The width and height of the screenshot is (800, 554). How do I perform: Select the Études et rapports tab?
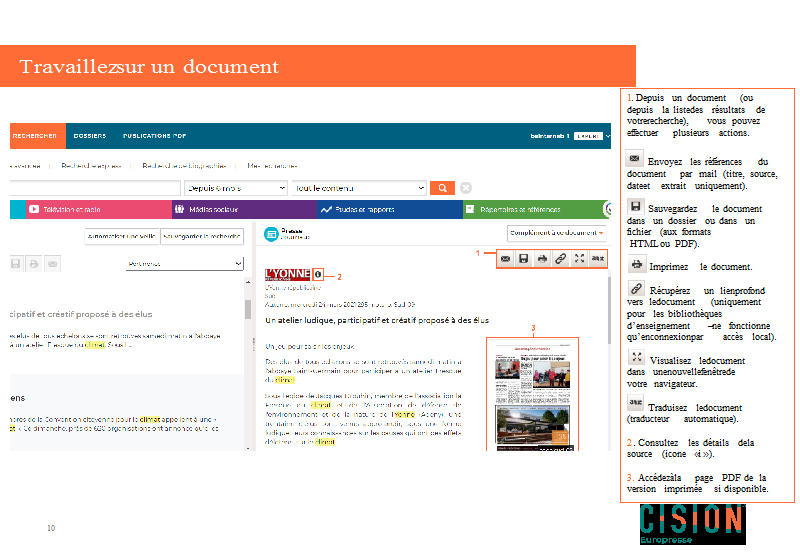359,210
